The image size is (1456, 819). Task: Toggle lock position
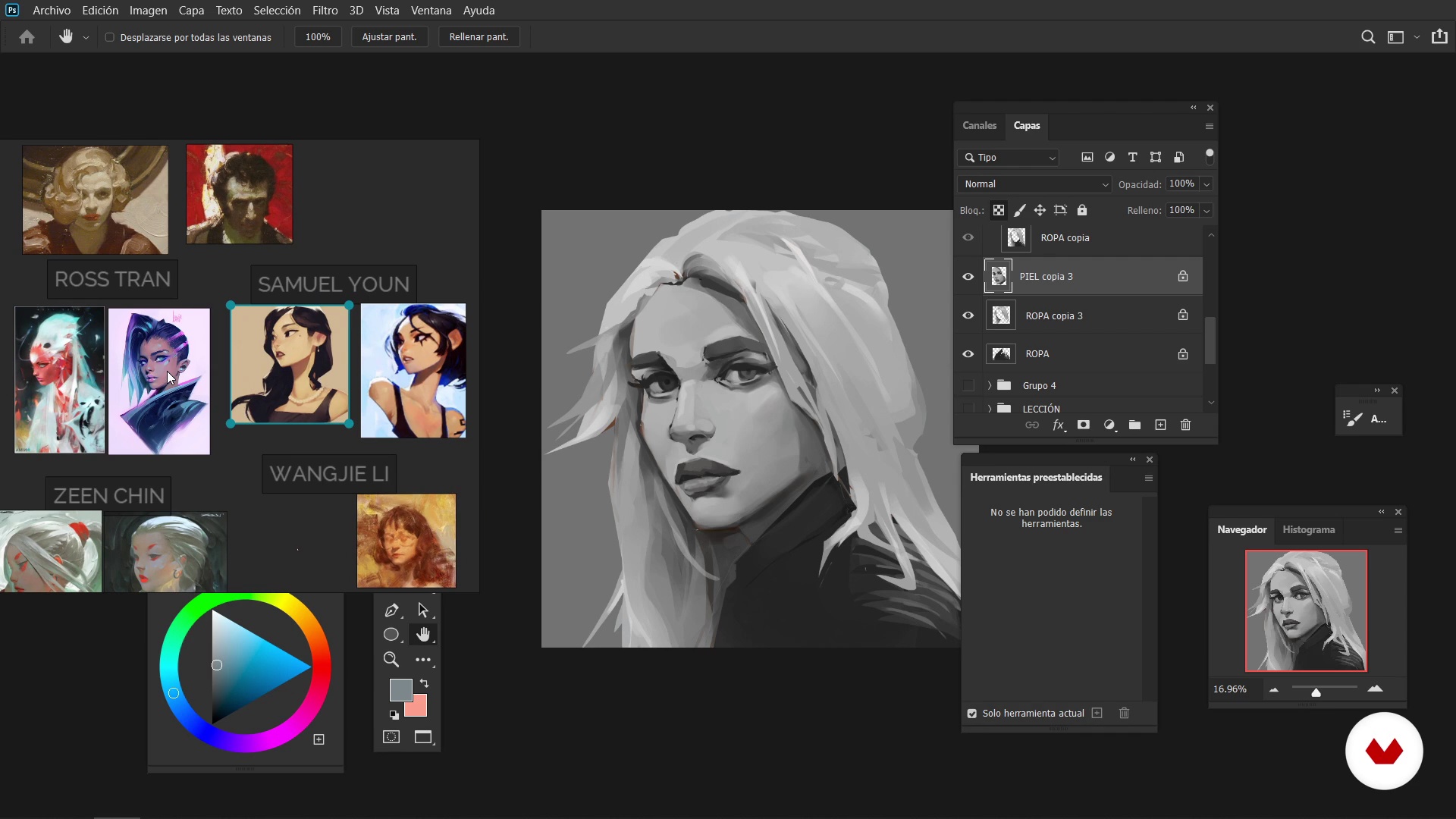point(1040,210)
